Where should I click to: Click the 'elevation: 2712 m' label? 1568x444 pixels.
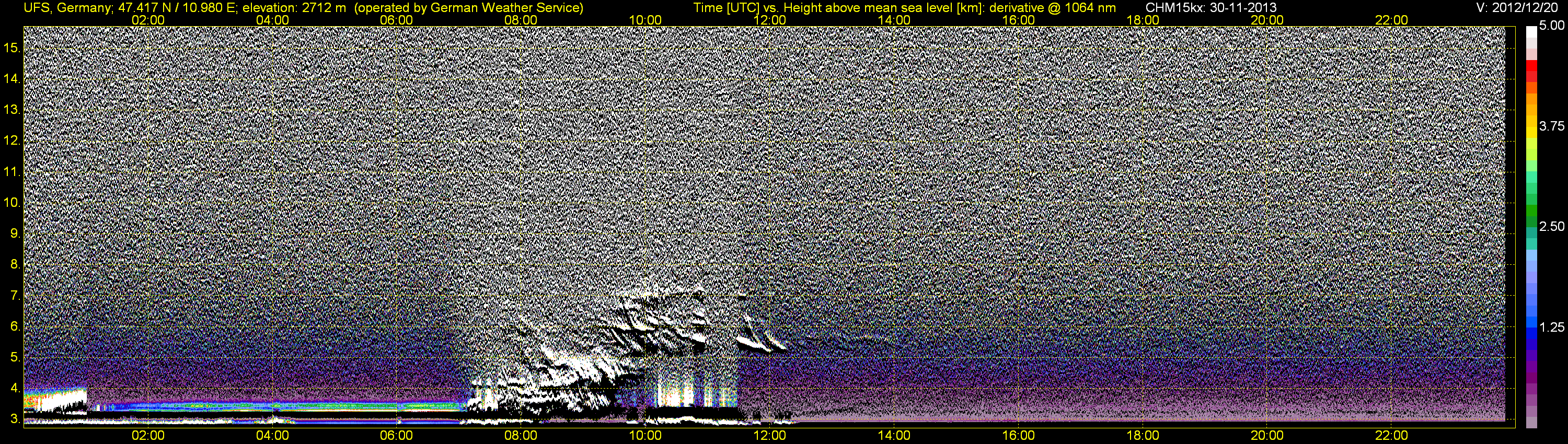click(x=295, y=8)
